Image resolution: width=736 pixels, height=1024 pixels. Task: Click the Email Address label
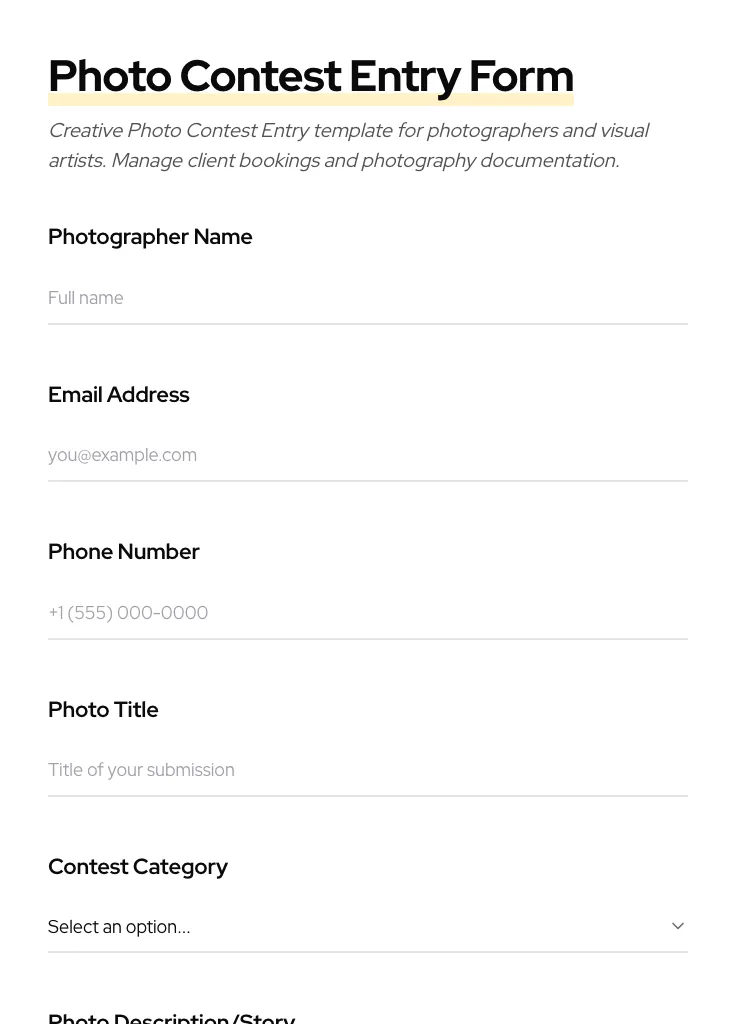119,395
